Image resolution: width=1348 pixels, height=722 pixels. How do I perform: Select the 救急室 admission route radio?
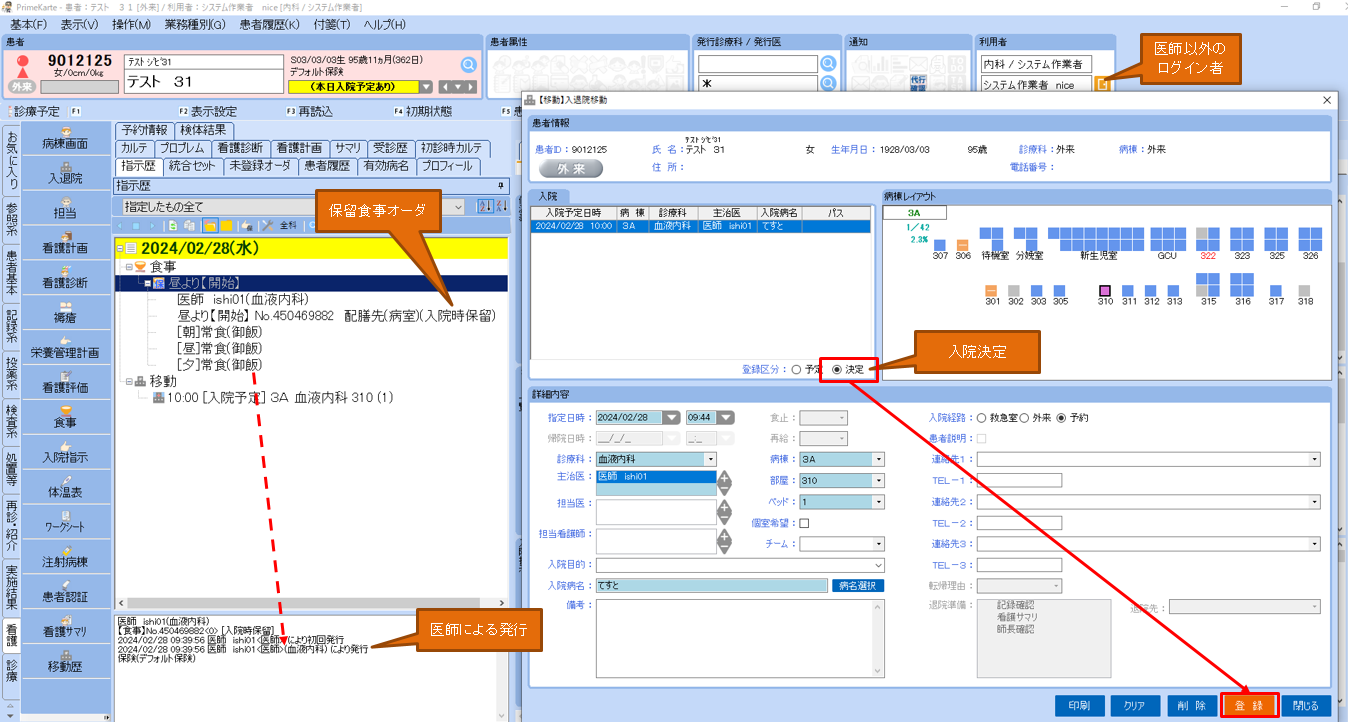pos(982,417)
